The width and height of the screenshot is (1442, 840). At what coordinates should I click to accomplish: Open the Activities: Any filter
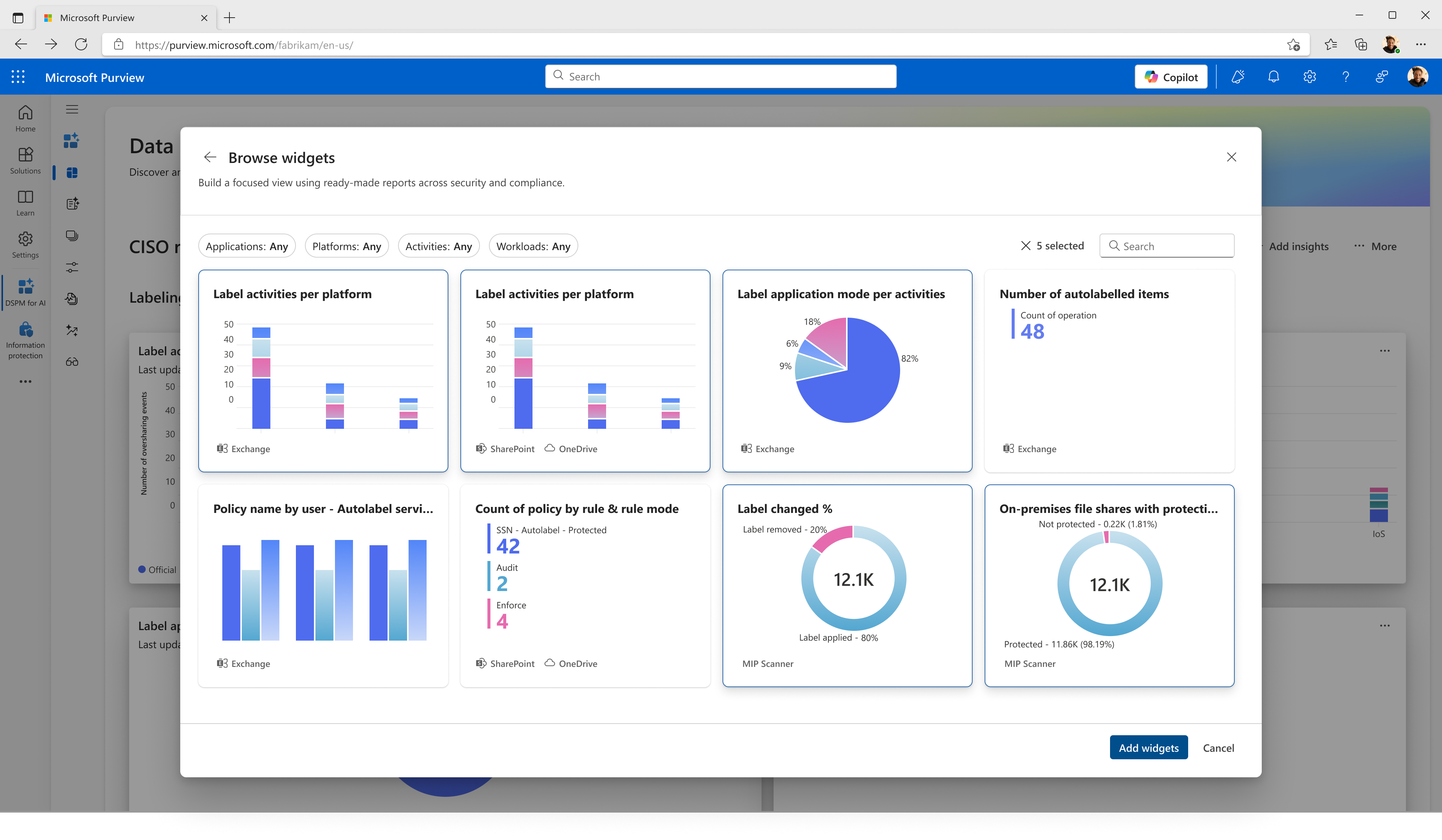coord(439,246)
